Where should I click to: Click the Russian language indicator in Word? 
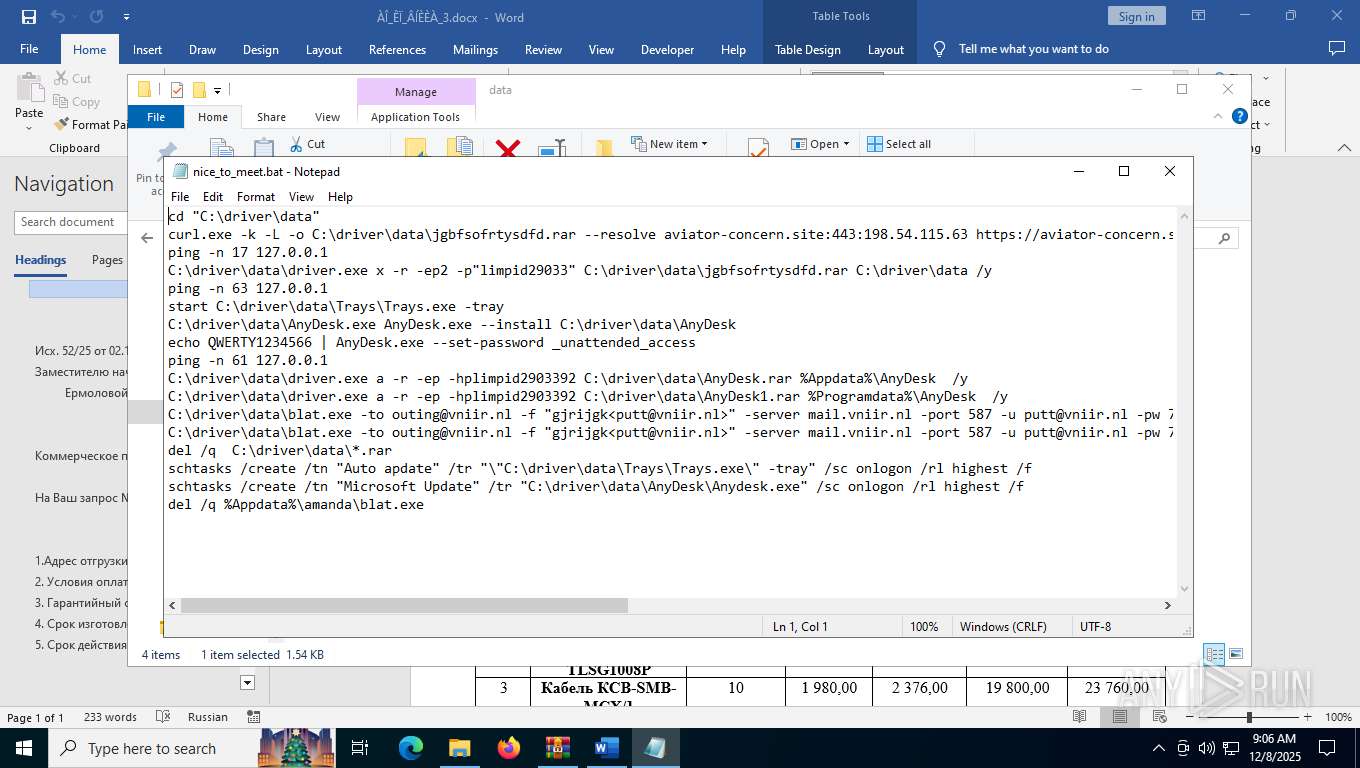coord(208,717)
